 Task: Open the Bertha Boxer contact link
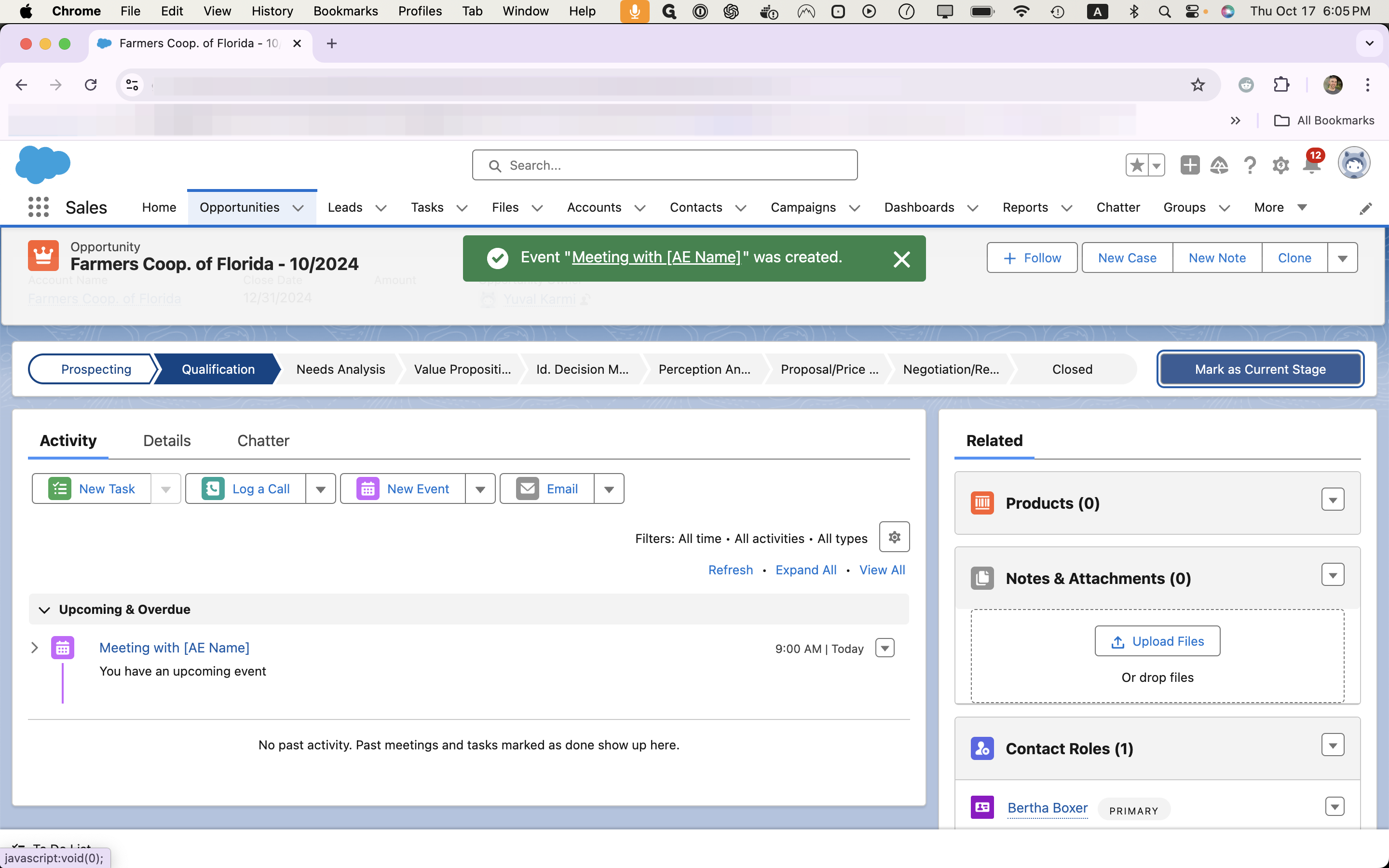[x=1048, y=808]
